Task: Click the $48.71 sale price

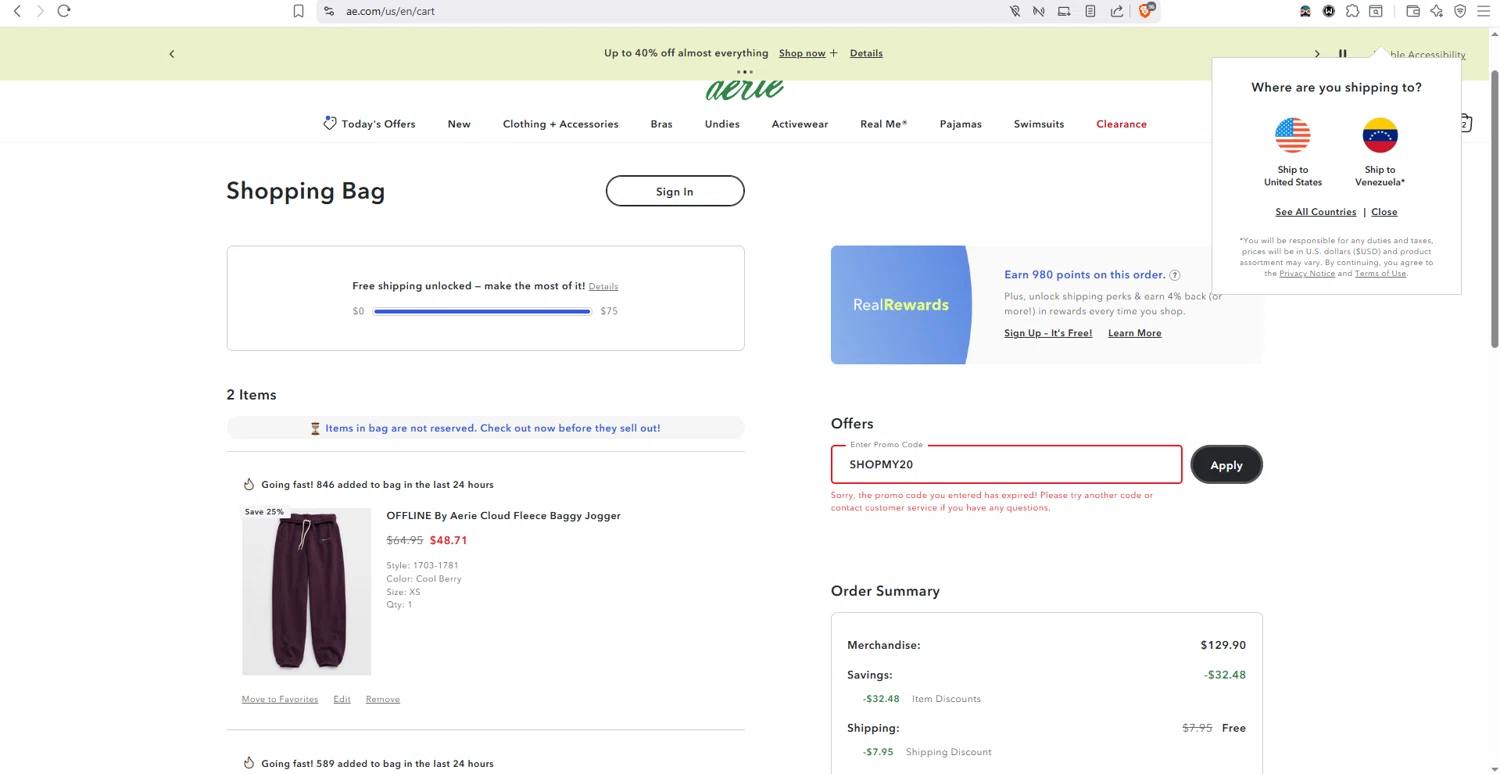Action: [x=449, y=540]
